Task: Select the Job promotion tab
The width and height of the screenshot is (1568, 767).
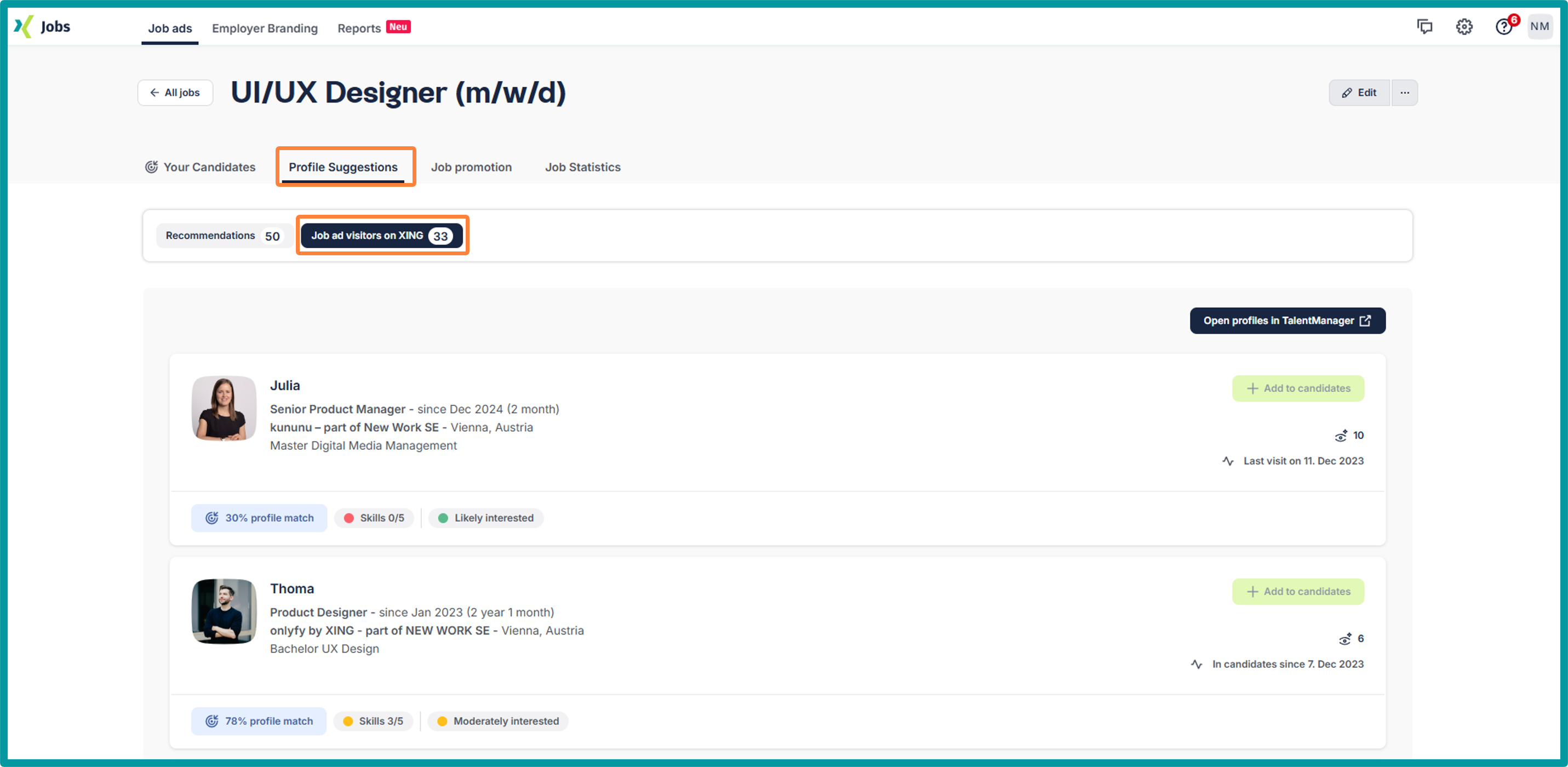Action: (471, 168)
